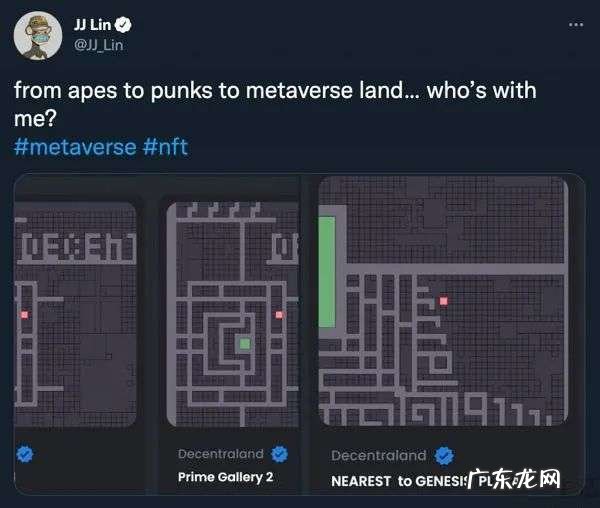
Task: Open the #nft hashtag
Action: pos(165,147)
